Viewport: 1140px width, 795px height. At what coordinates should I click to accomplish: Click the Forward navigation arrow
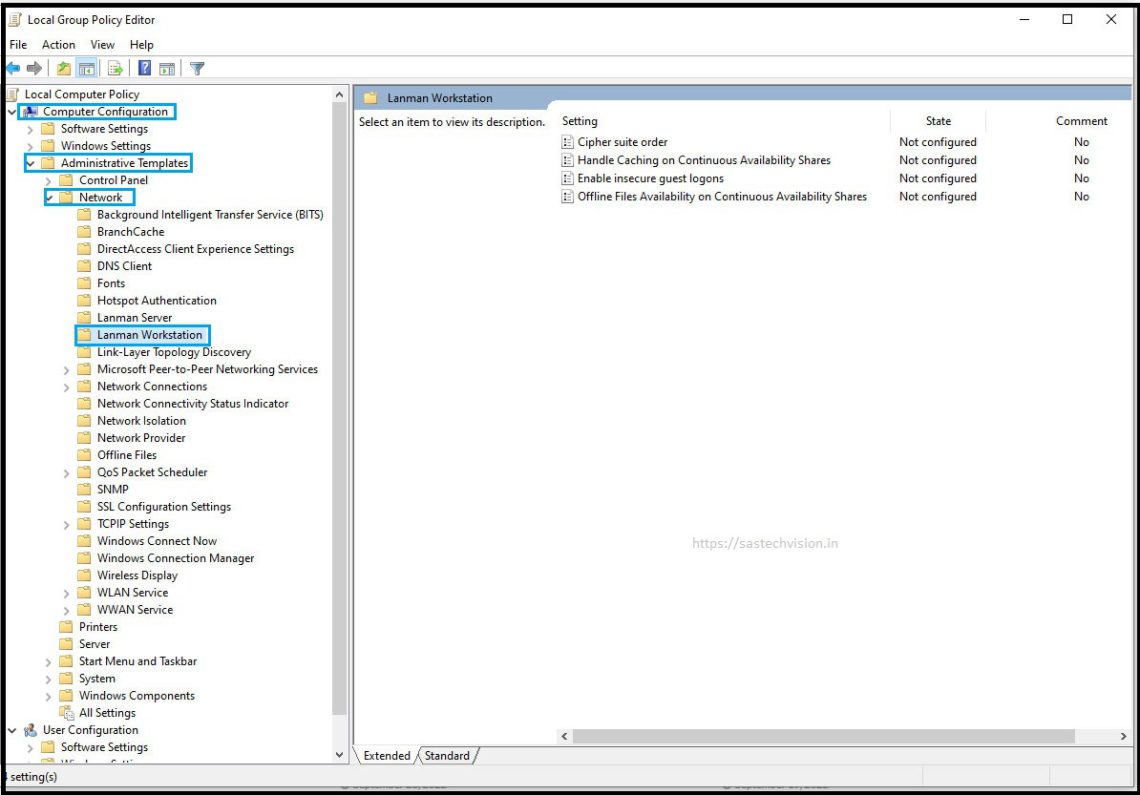[x=34, y=68]
